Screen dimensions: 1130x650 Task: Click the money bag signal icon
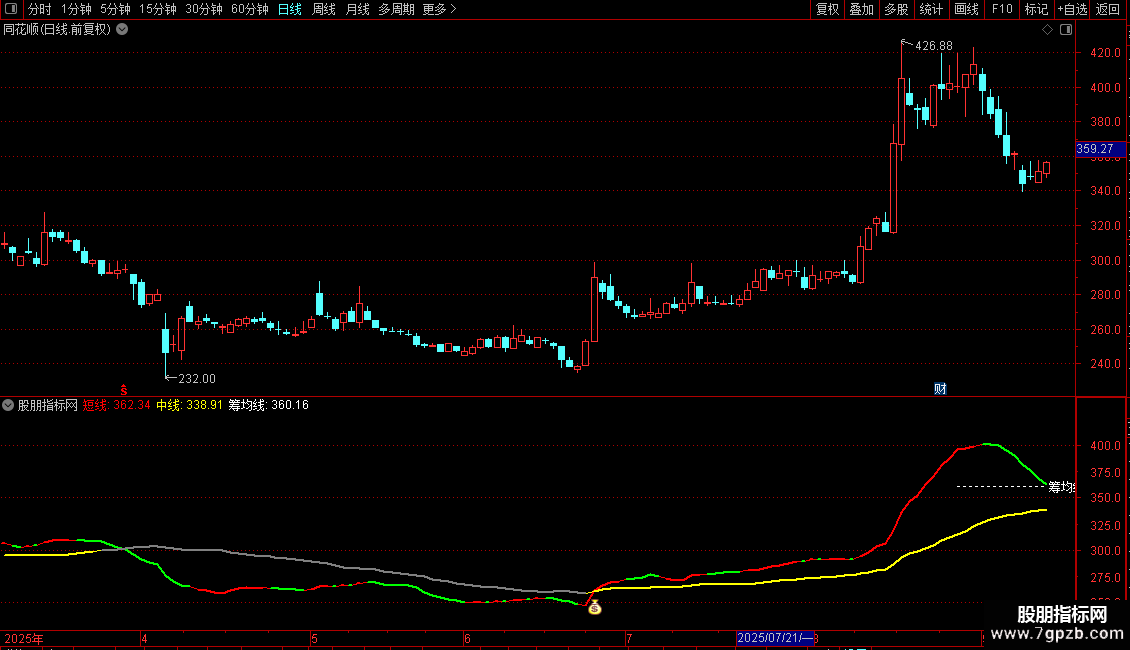tap(595, 608)
